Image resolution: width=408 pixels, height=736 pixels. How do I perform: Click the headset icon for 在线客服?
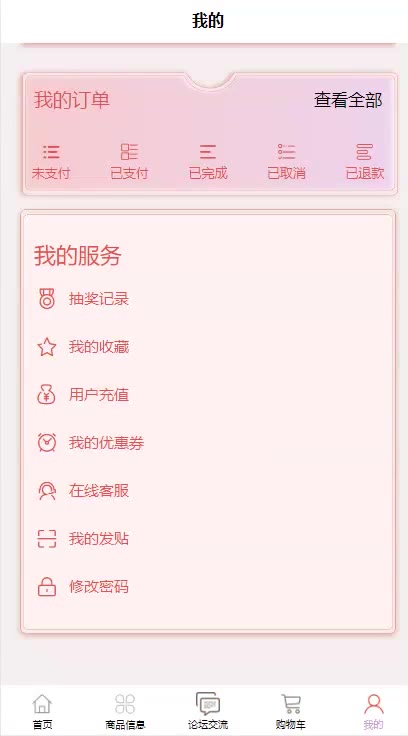(x=46, y=491)
